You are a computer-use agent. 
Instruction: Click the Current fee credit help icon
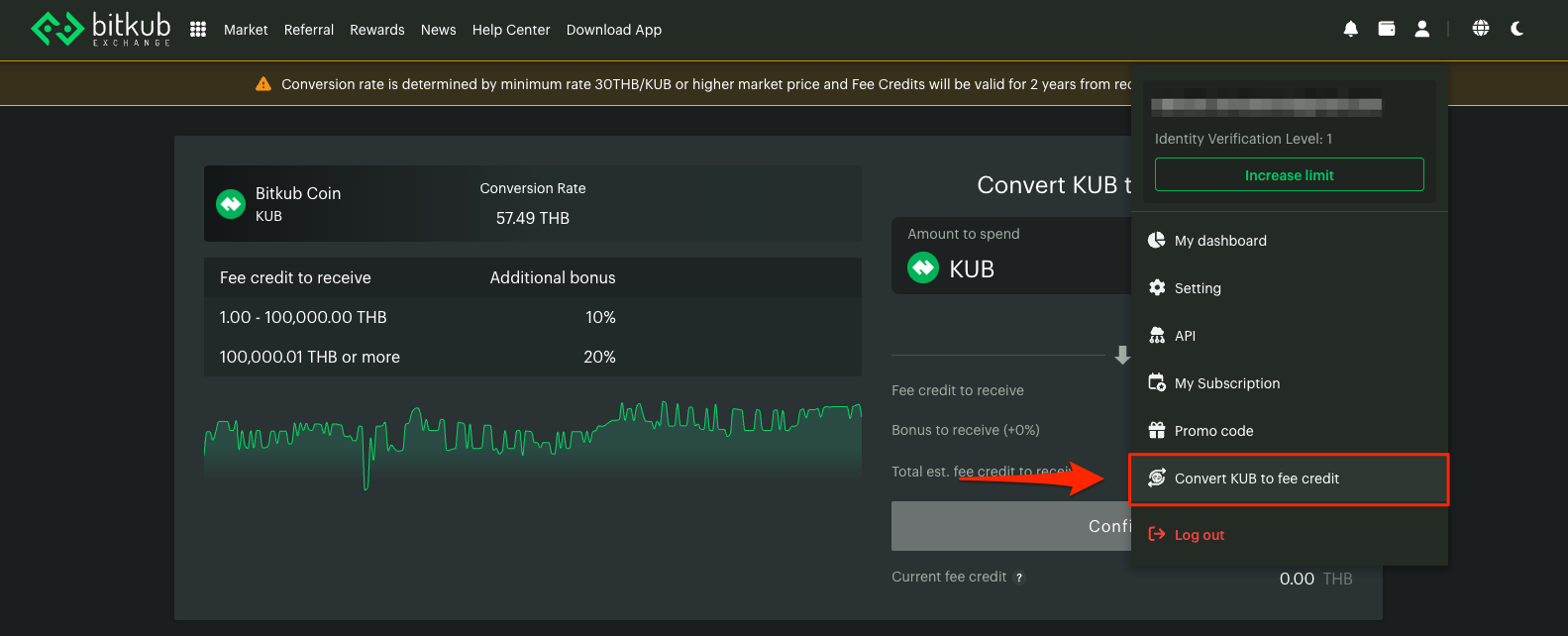pos(1019,578)
